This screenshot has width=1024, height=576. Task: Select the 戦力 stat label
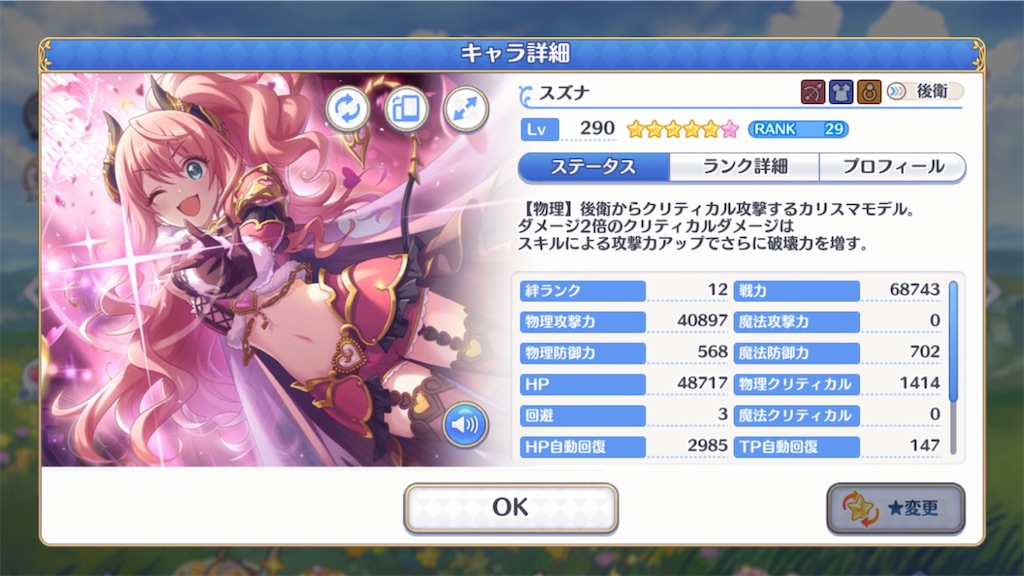797,291
